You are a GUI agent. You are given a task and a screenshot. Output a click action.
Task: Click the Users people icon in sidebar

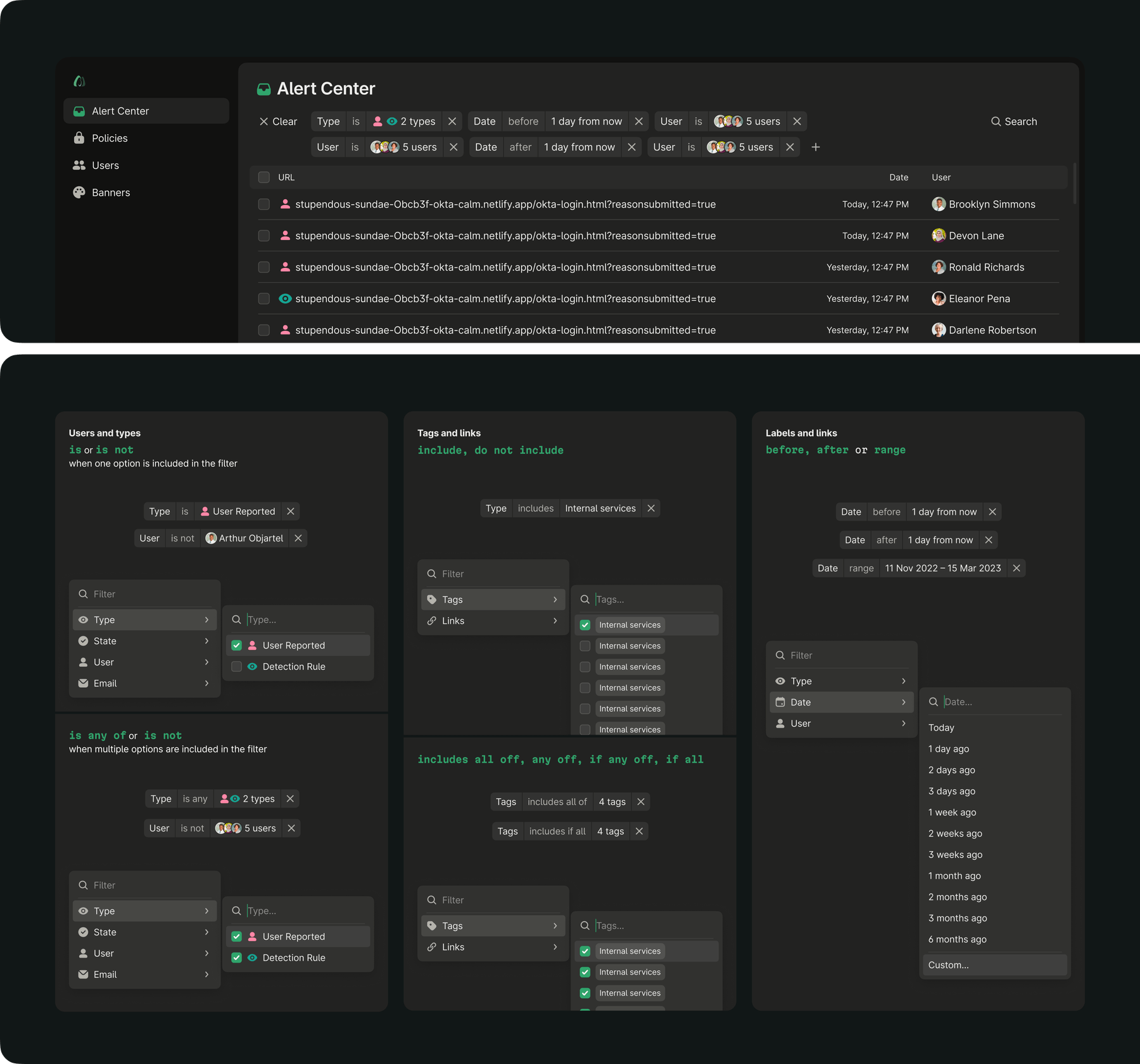pyautogui.click(x=79, y=165)
